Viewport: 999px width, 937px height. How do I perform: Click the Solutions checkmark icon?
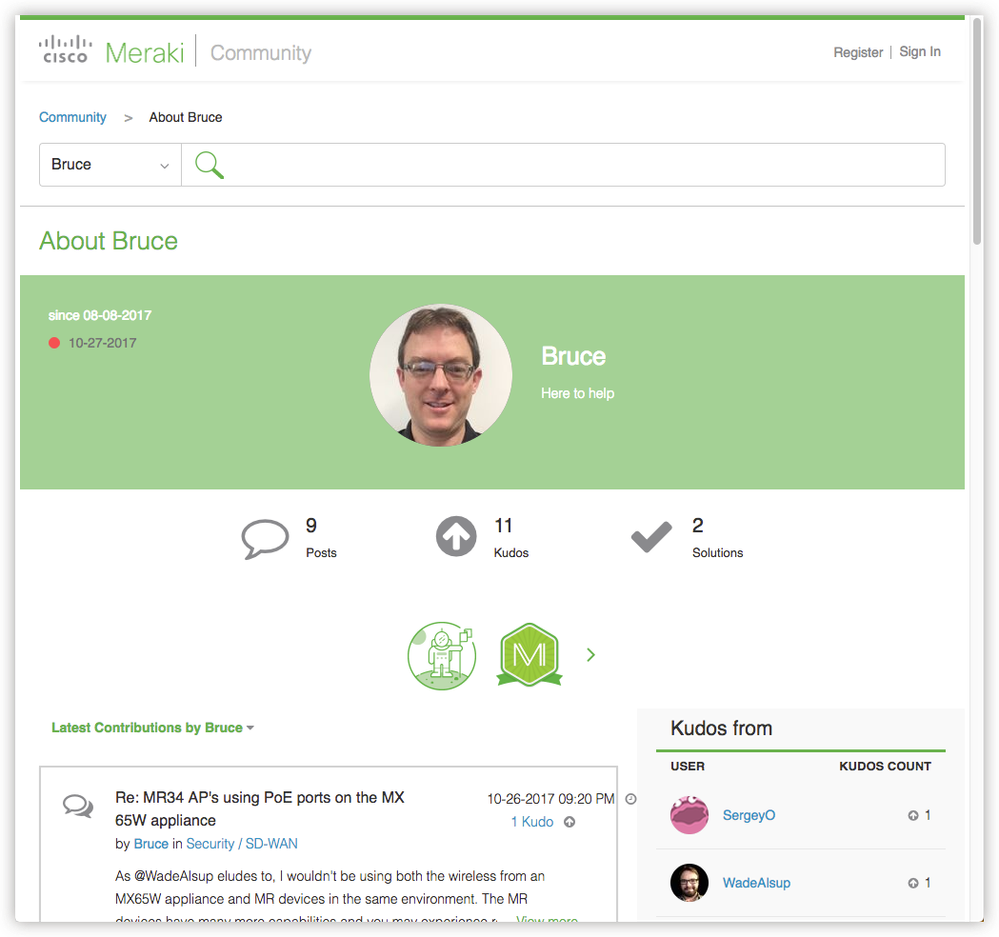(x=651, y=538)
